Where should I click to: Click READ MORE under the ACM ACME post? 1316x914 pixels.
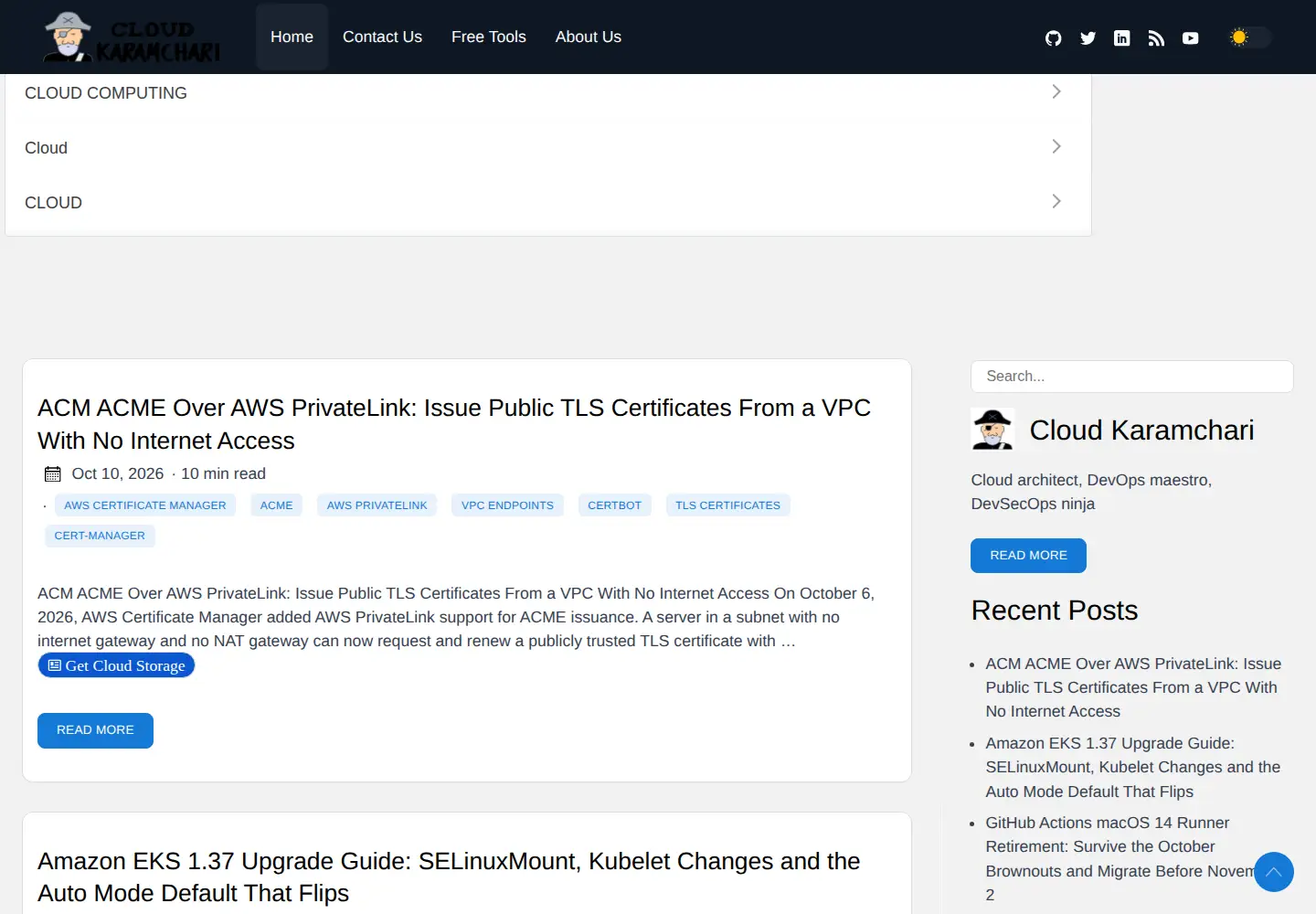(x=95, y=730)
